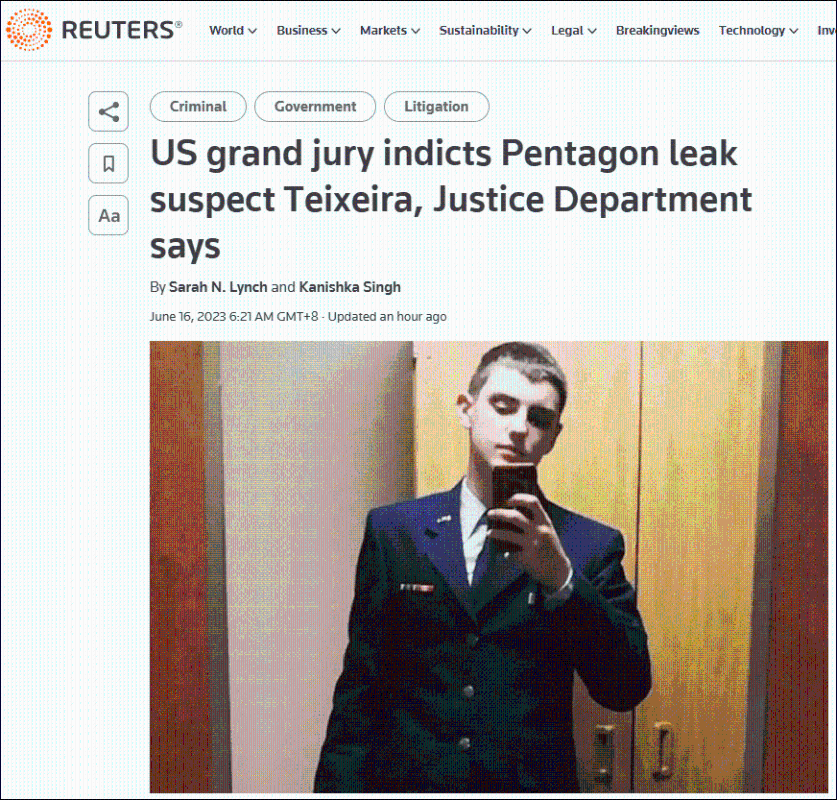
Task: Open author Kanishka Singh's profile
Action: point(350,287)
